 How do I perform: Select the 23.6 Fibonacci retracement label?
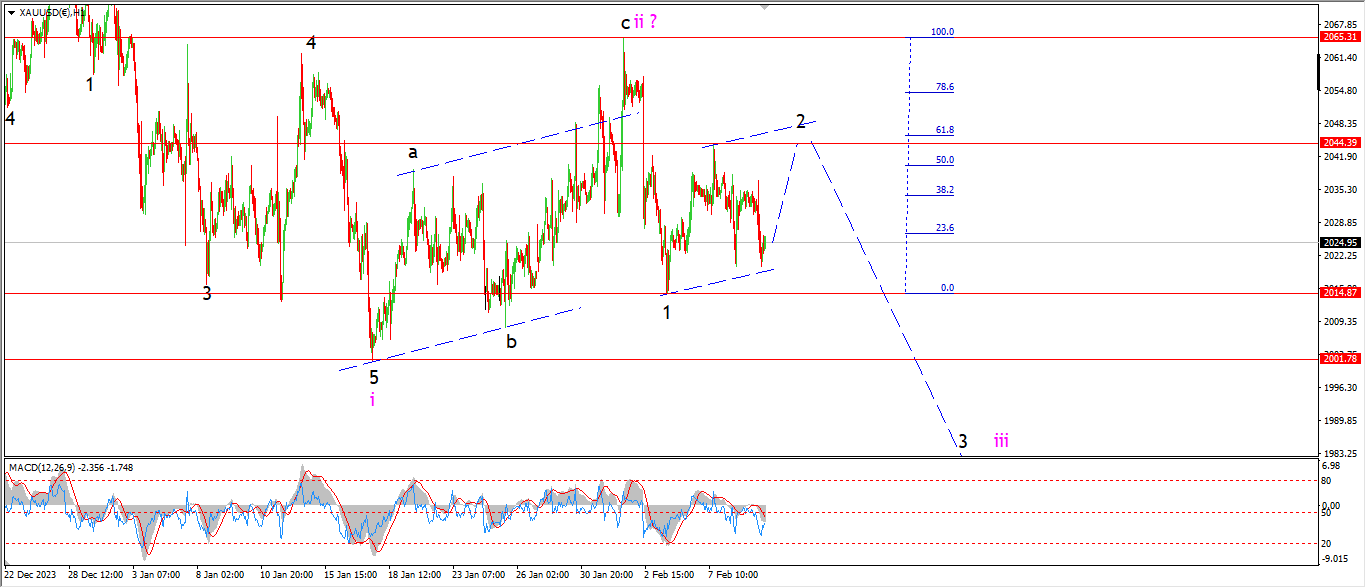pos(944,228)
